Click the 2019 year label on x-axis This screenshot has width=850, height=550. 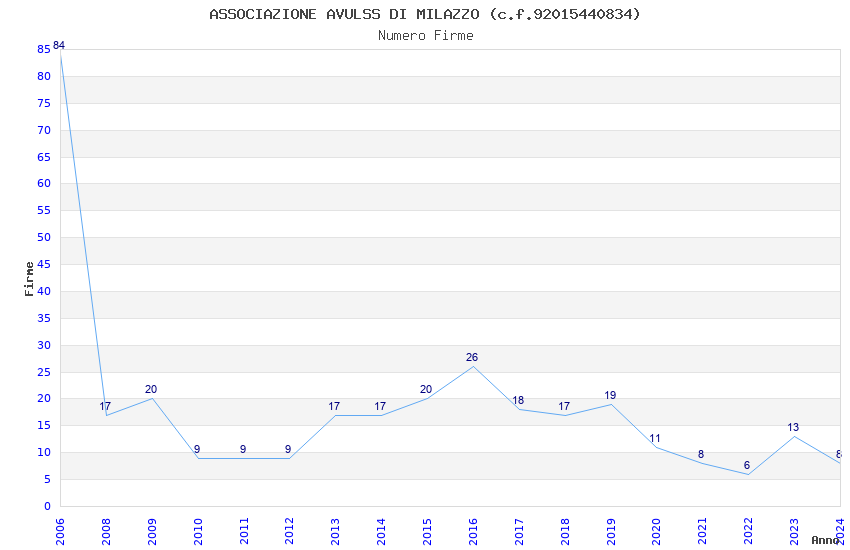pyautogui.click(x=611, y=532)
